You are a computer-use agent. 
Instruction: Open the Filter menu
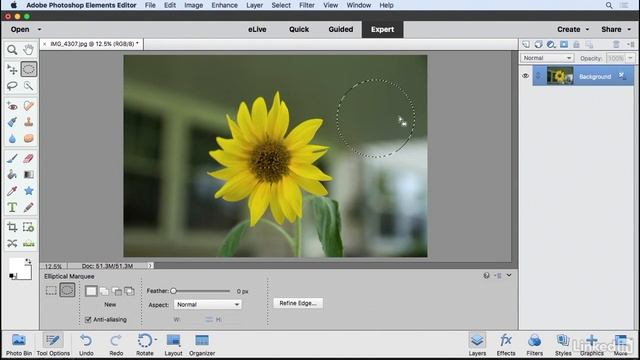307,5
